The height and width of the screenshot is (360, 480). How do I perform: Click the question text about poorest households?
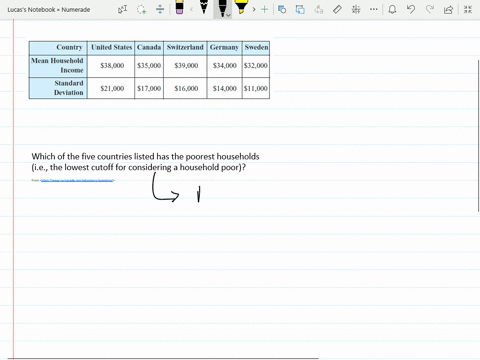click(x=145, y=162)
